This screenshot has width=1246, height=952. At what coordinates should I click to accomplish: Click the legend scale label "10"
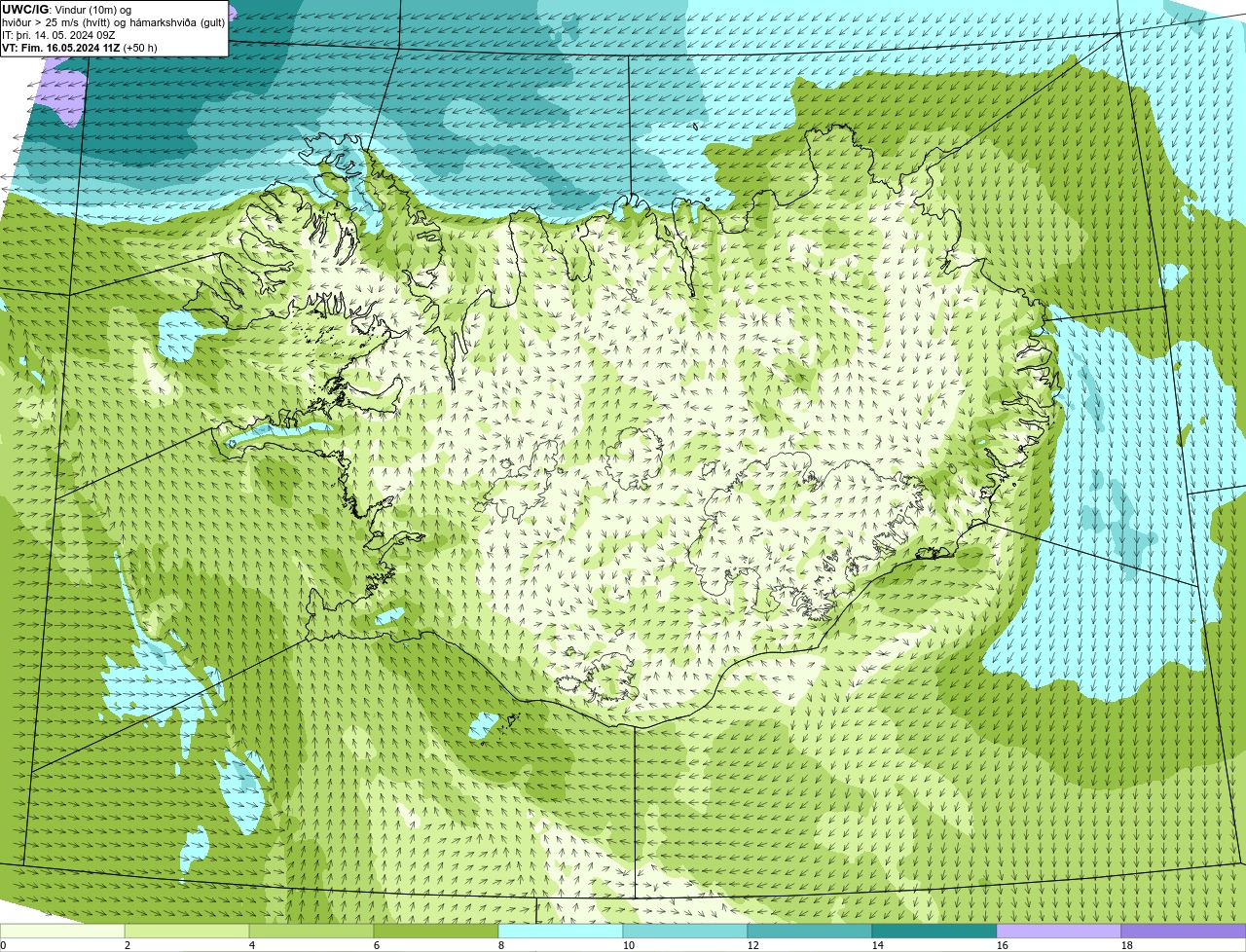click(x=629, y=945)
